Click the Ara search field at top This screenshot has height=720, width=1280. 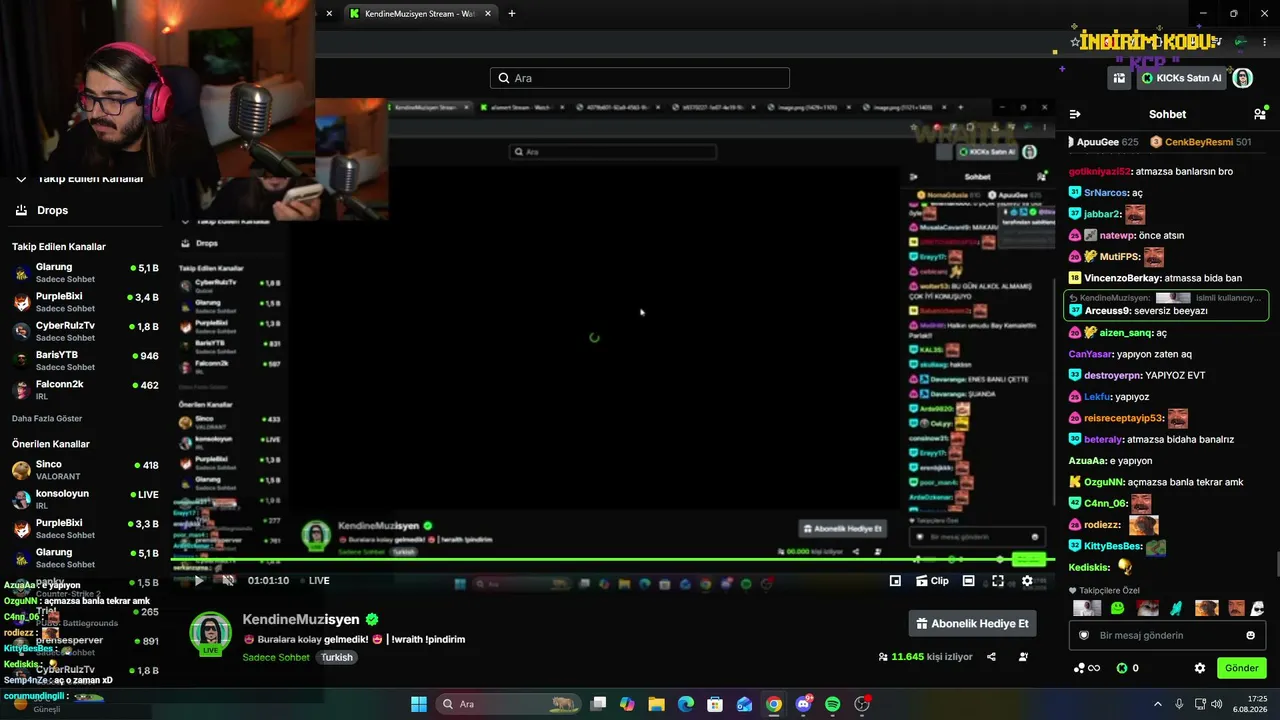click(640, 78)
